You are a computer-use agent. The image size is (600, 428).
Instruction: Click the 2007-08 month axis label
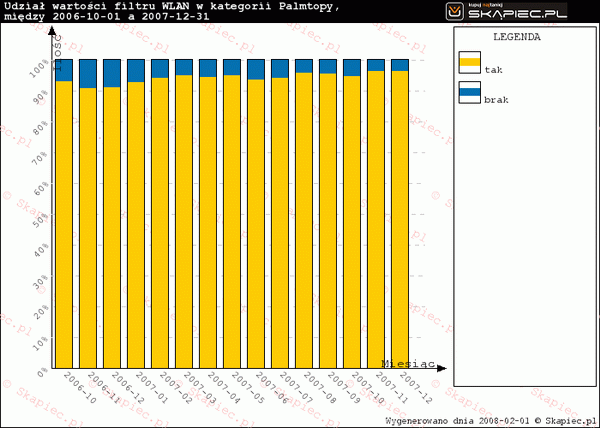pyautogui.click(x=320, y=388)
